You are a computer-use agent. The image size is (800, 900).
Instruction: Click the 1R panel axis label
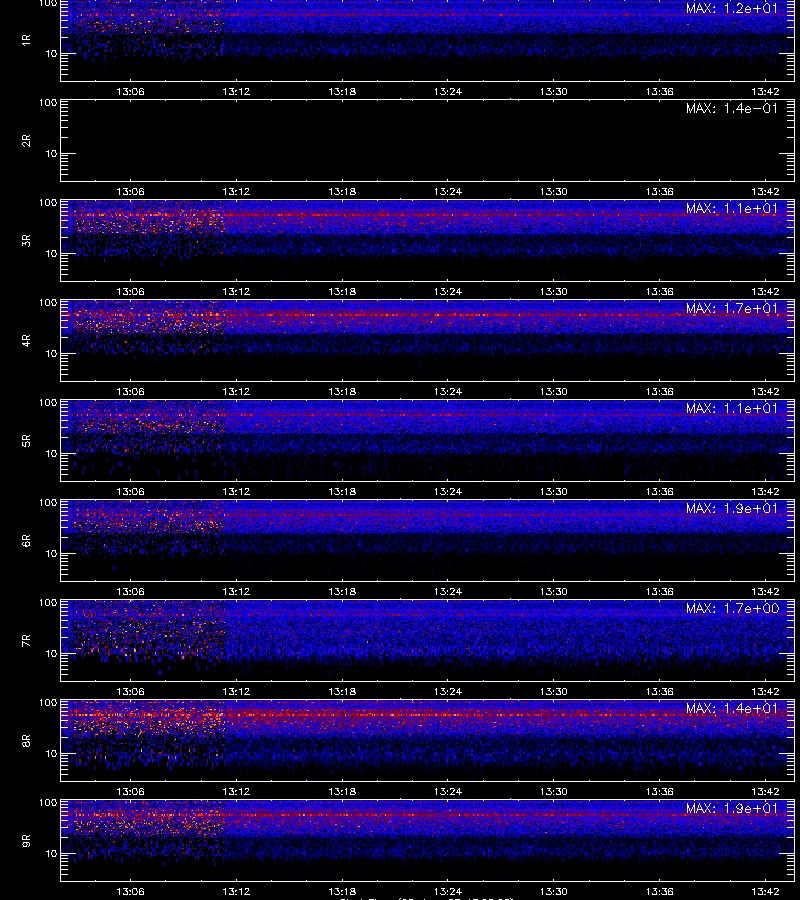26,40
